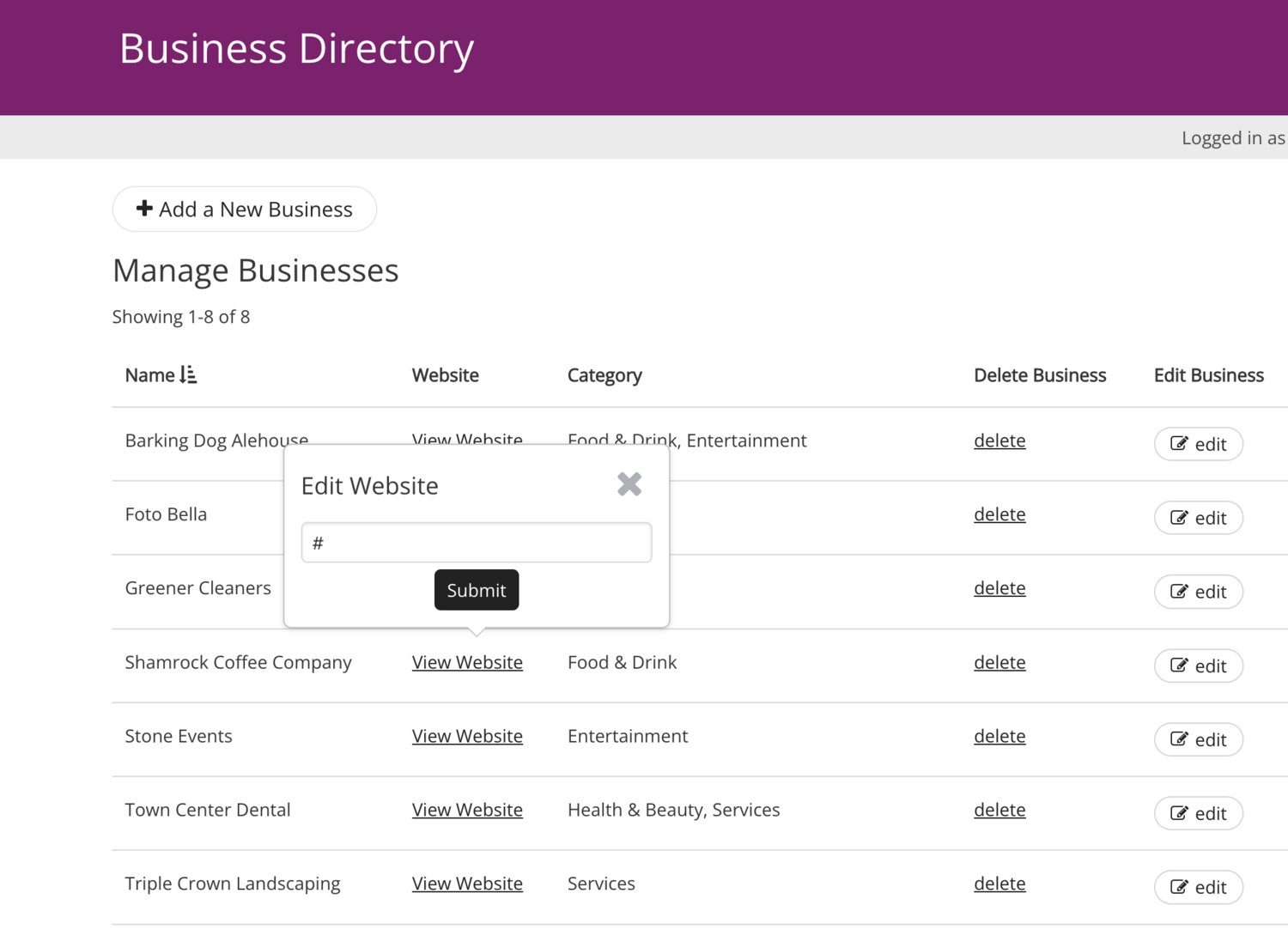Delete the Shamrock Coffee Company entry
Screen dimensions: 1288x936
[x=999, y=662]
